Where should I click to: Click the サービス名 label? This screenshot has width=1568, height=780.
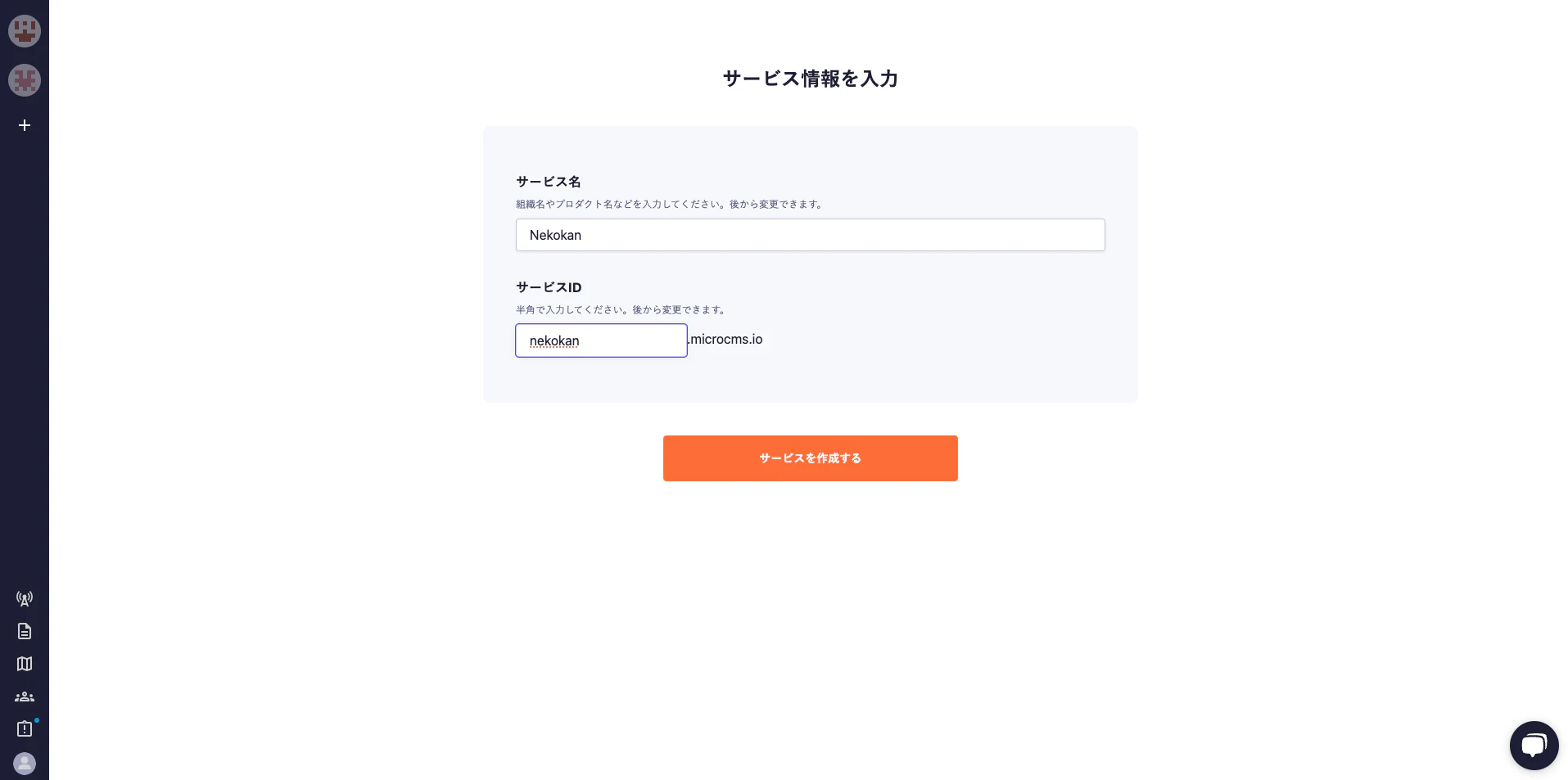point(549,182)
